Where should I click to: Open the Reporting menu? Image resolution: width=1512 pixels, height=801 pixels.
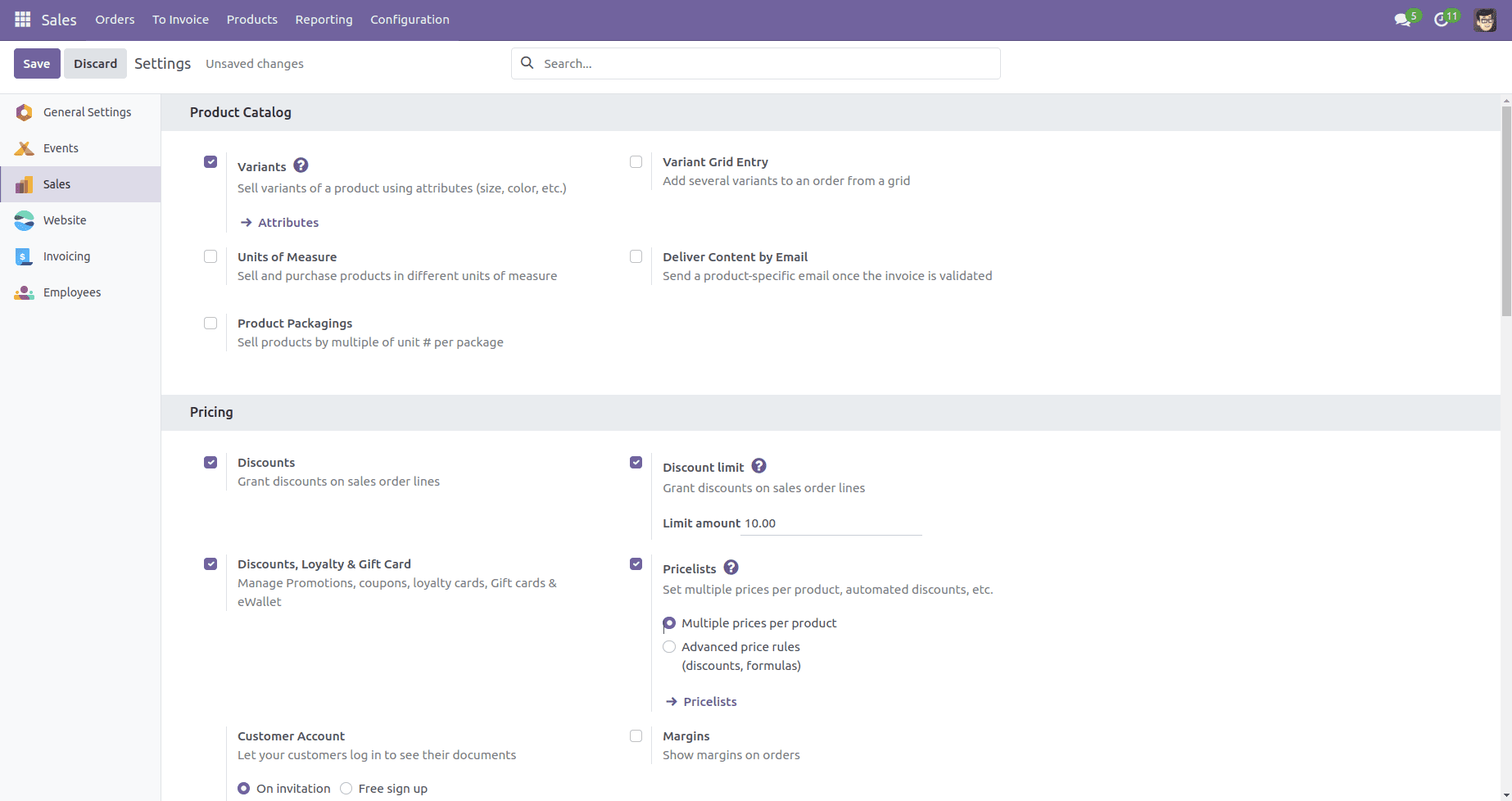point(324,20)
